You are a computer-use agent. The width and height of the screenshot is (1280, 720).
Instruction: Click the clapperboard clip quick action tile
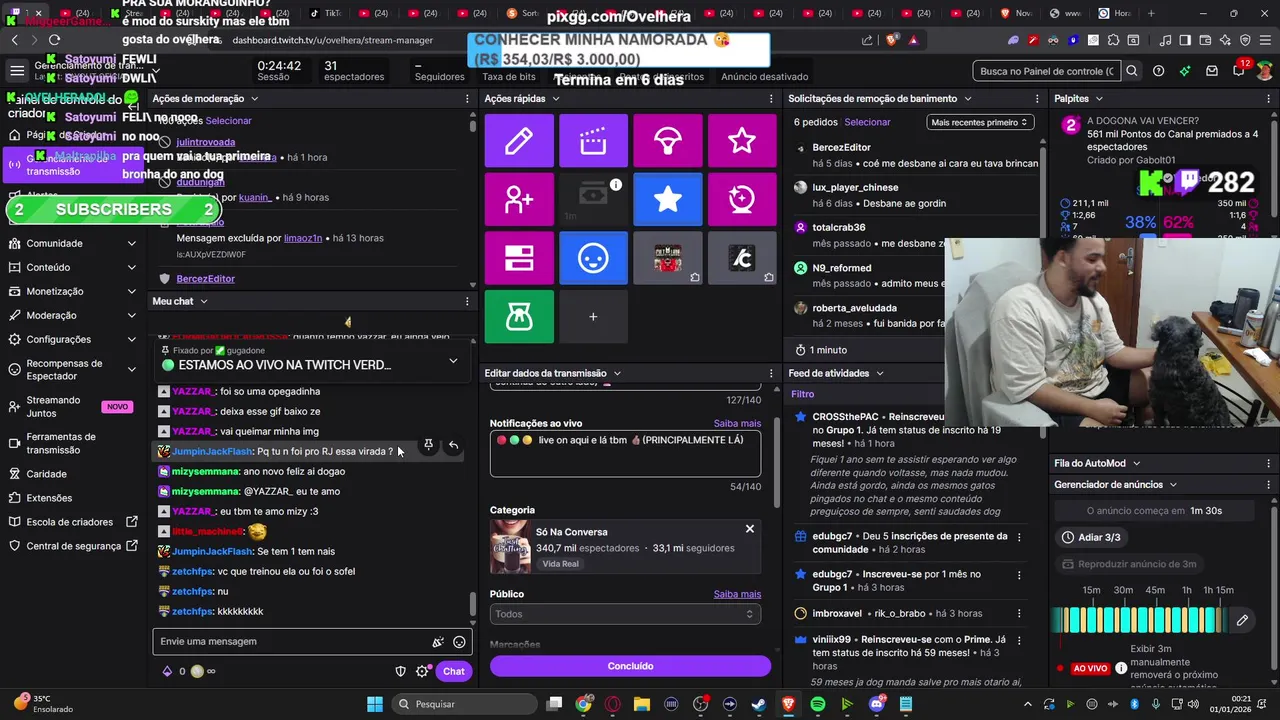[593, 141]
